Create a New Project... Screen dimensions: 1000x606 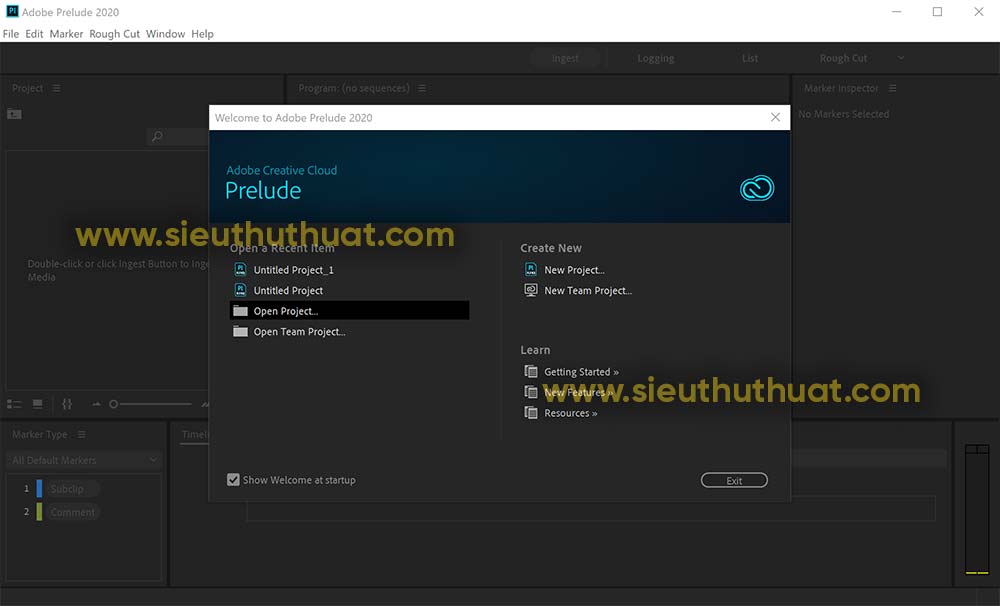[574, 270]
